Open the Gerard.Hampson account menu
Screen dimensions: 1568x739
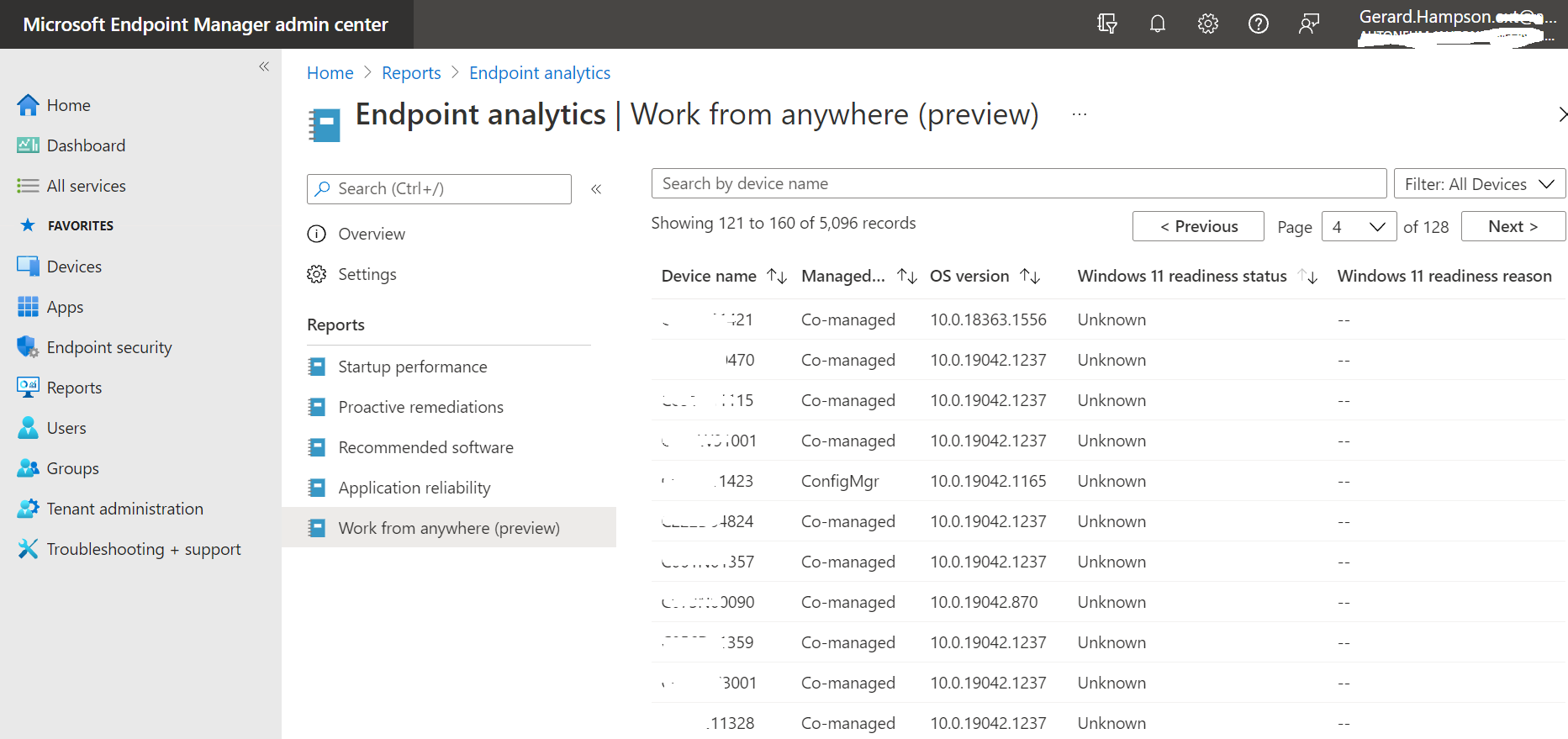coord(1458,24)
